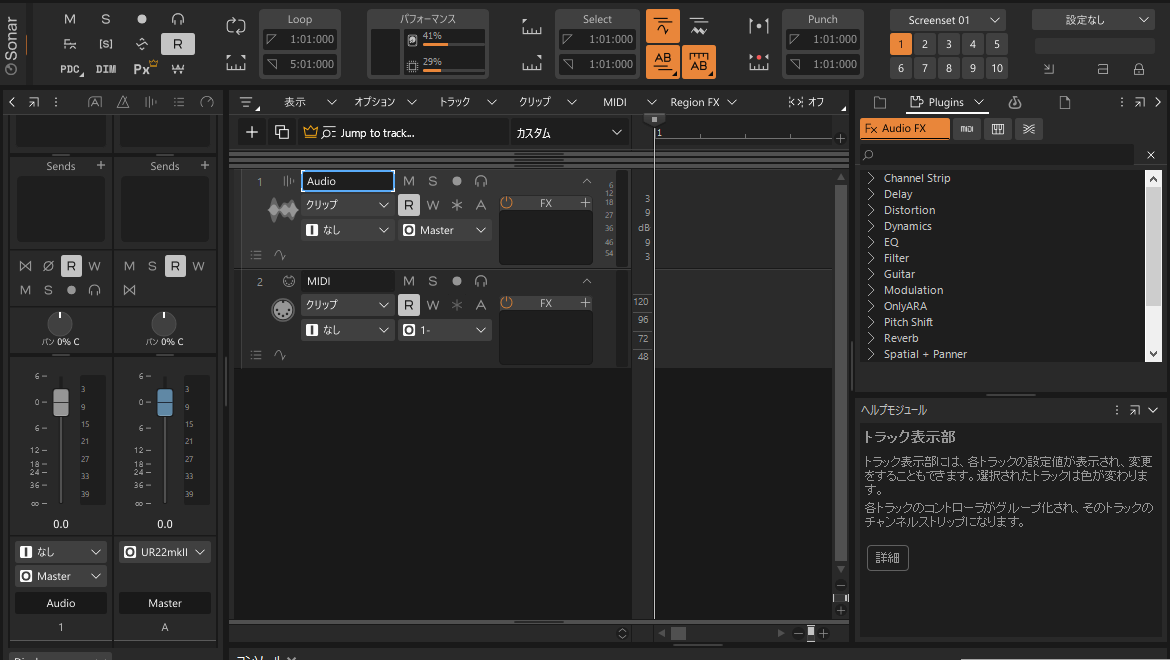
Task: Solo the MIDI track
Action: pos(433,281)
